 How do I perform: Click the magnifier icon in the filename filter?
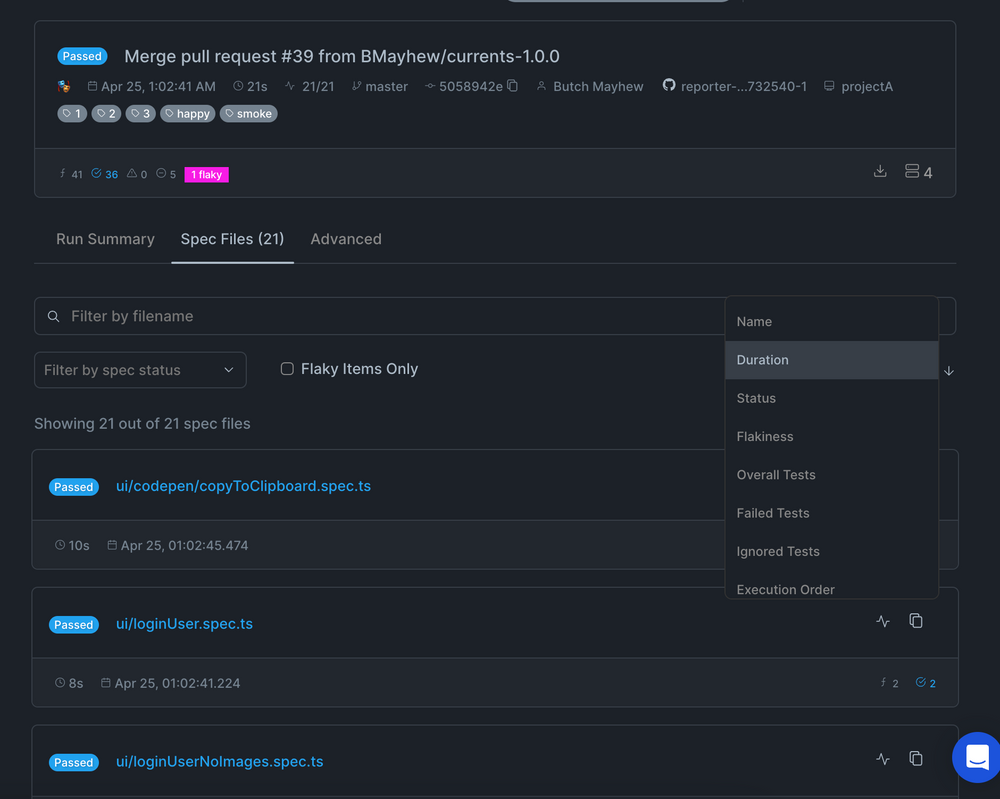[x=54, y=316]
